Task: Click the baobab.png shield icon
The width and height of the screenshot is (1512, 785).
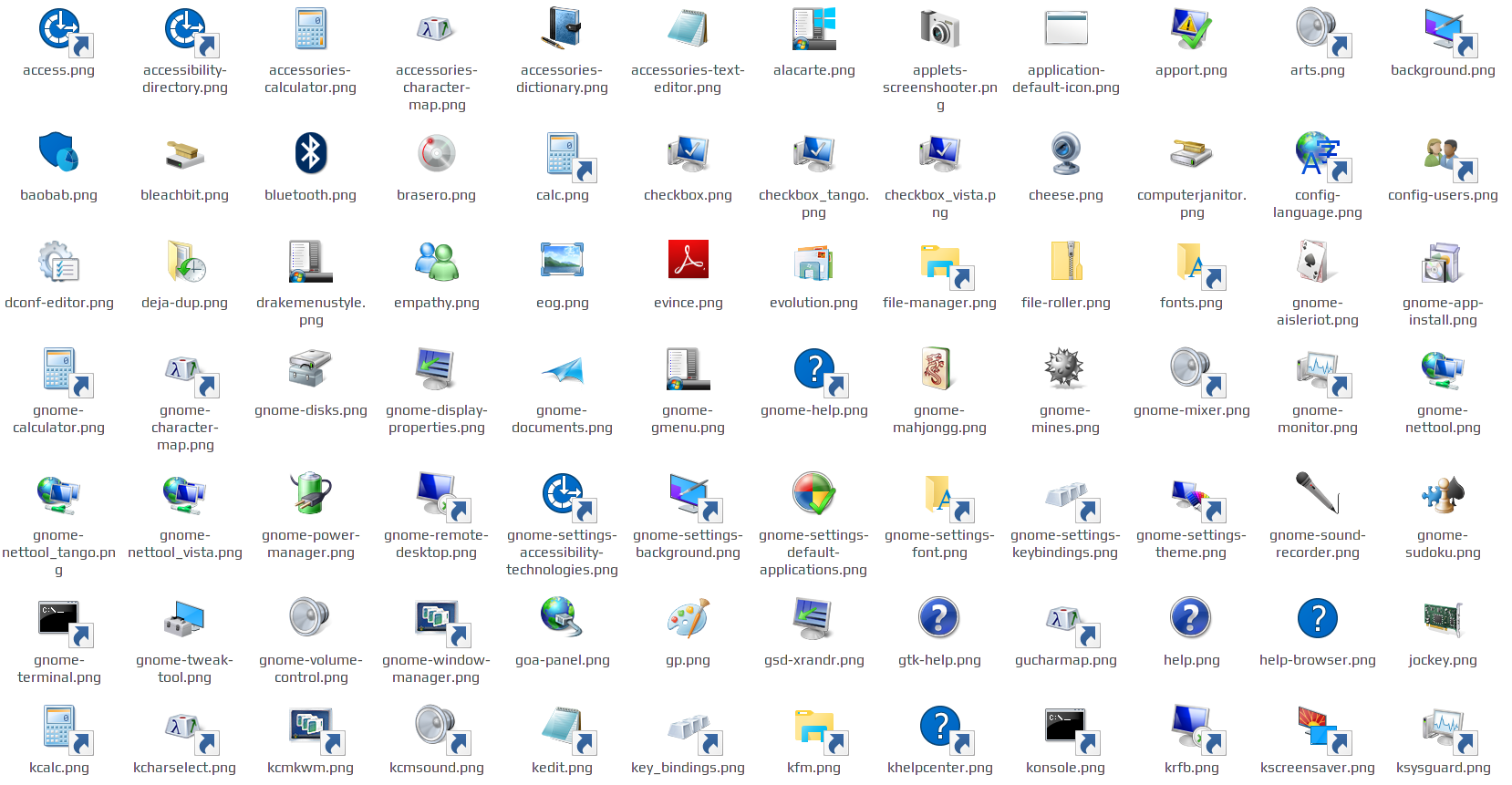Action: [59, 153]
